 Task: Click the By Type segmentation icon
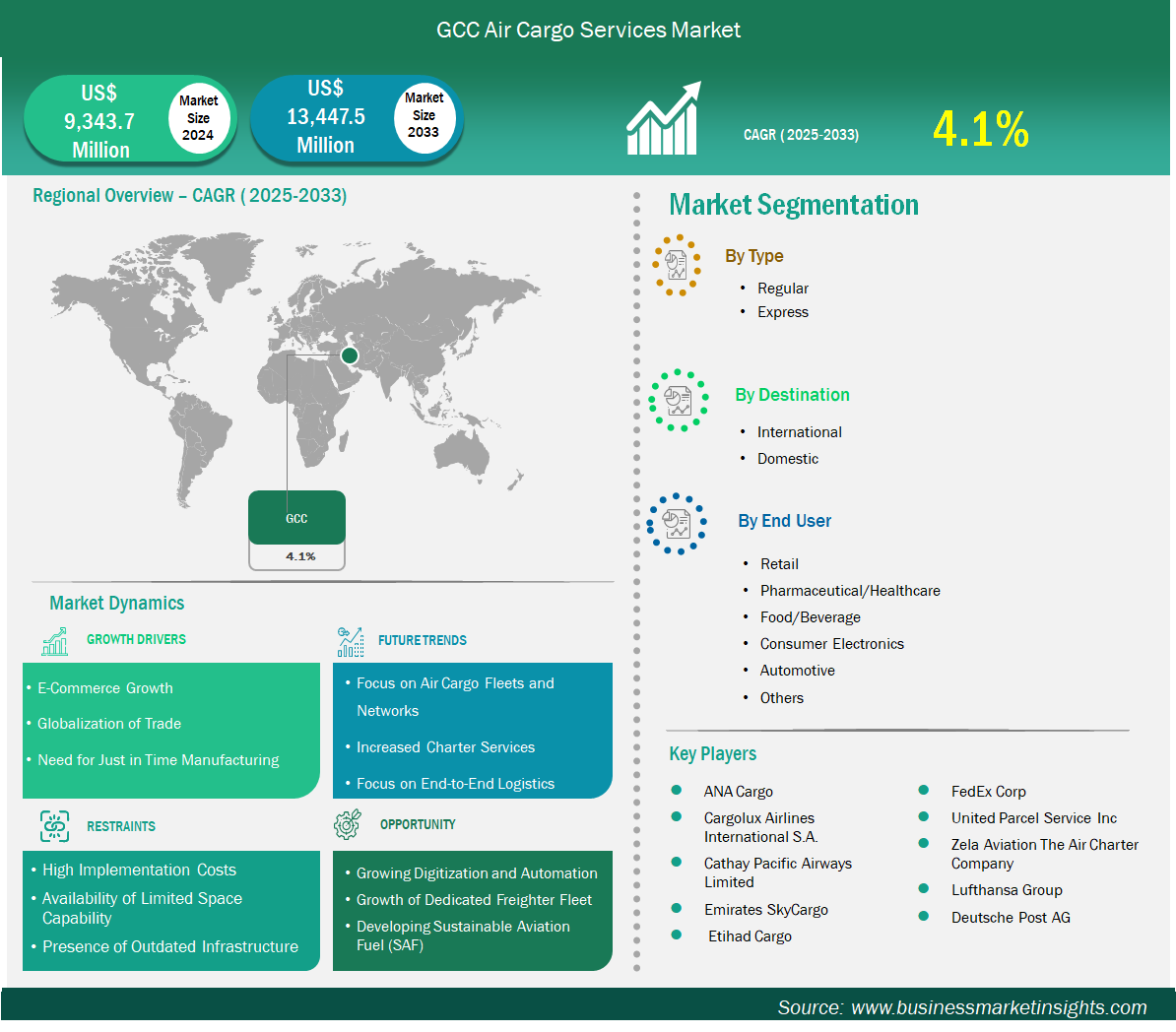coord(677,265)
